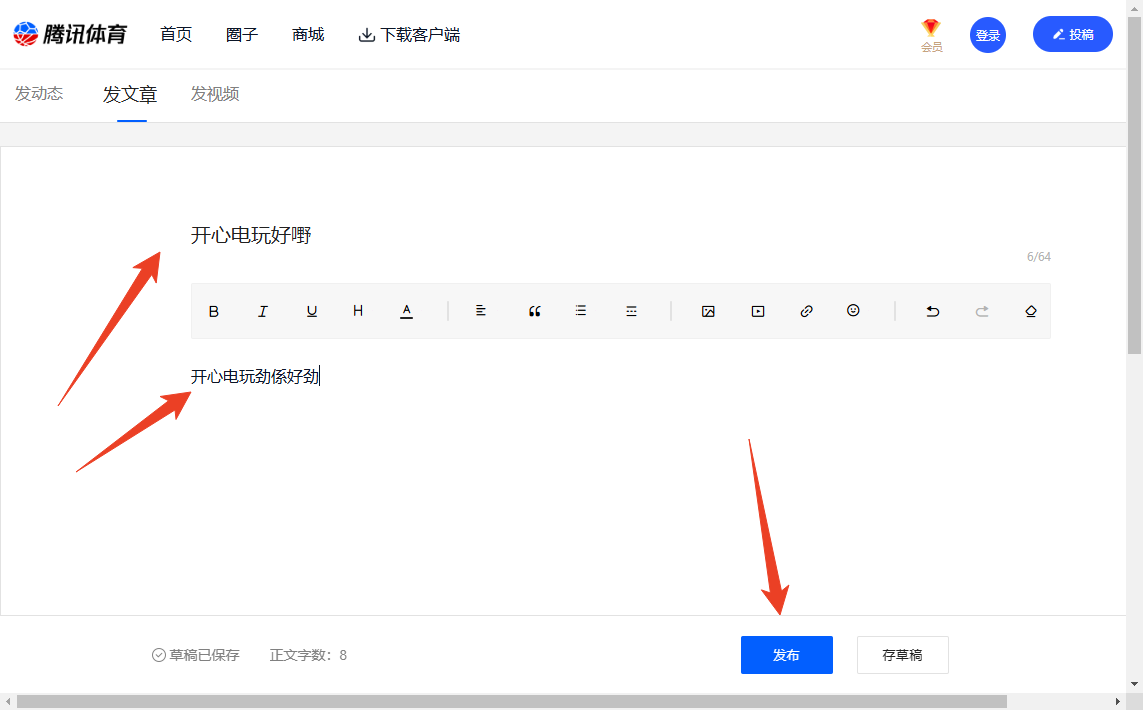Insert an image into article
This screenshot has width=1143, height=710.
708,311
